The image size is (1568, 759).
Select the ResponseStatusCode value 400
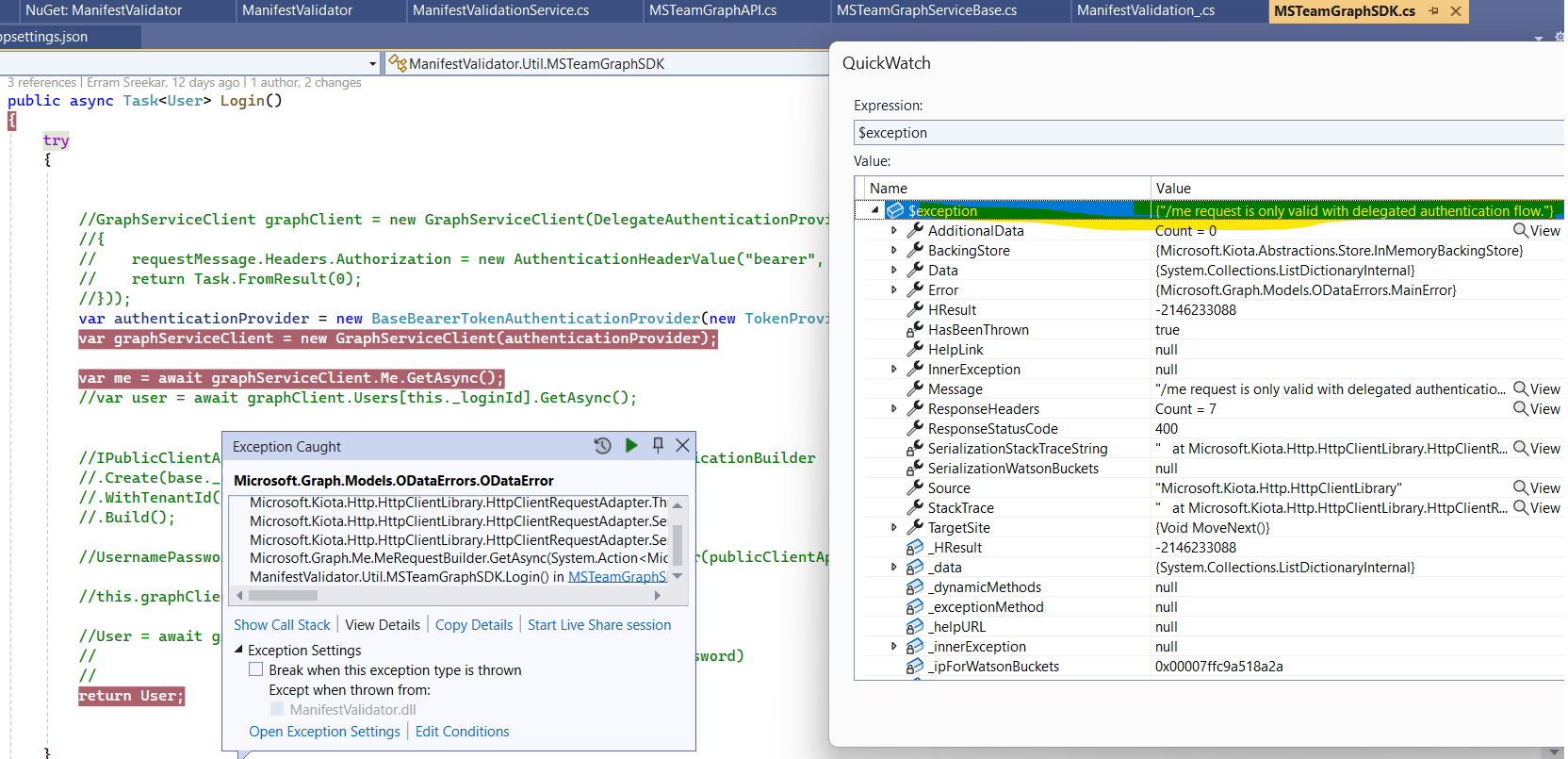pos(1167,428)
